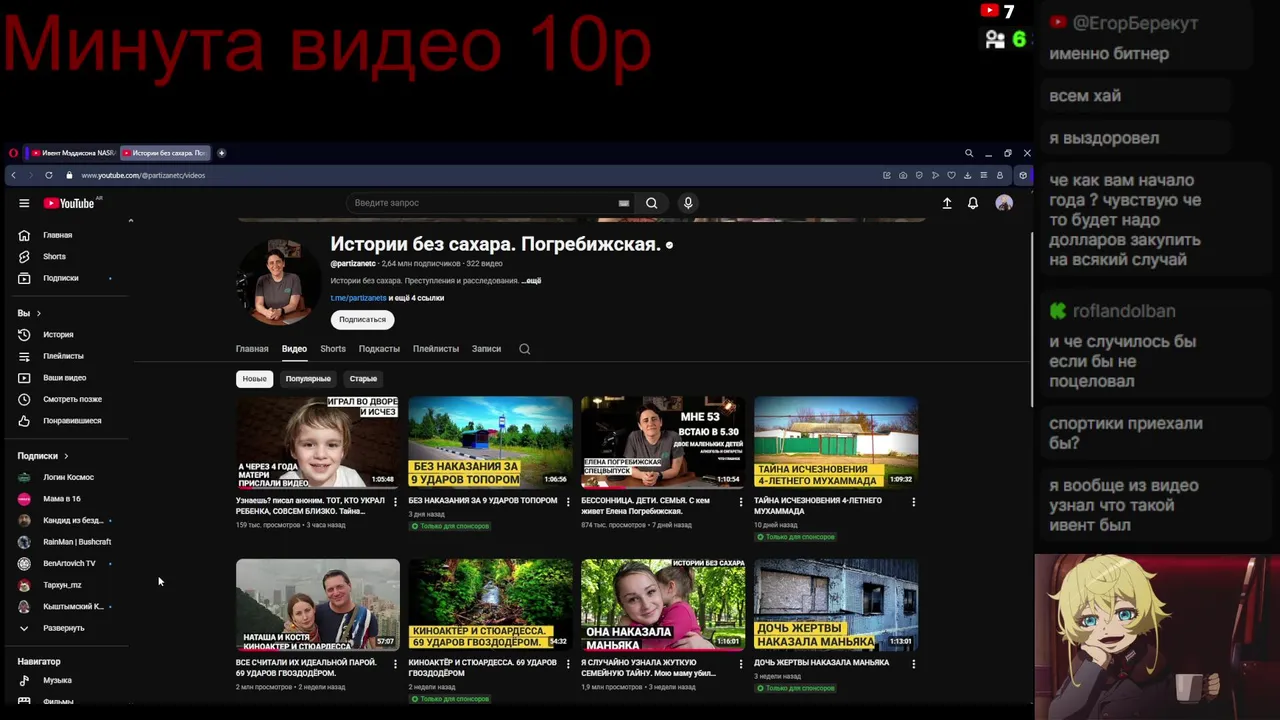Click the YouTube logo
The image size is (1280, 720).
point(70,203)
